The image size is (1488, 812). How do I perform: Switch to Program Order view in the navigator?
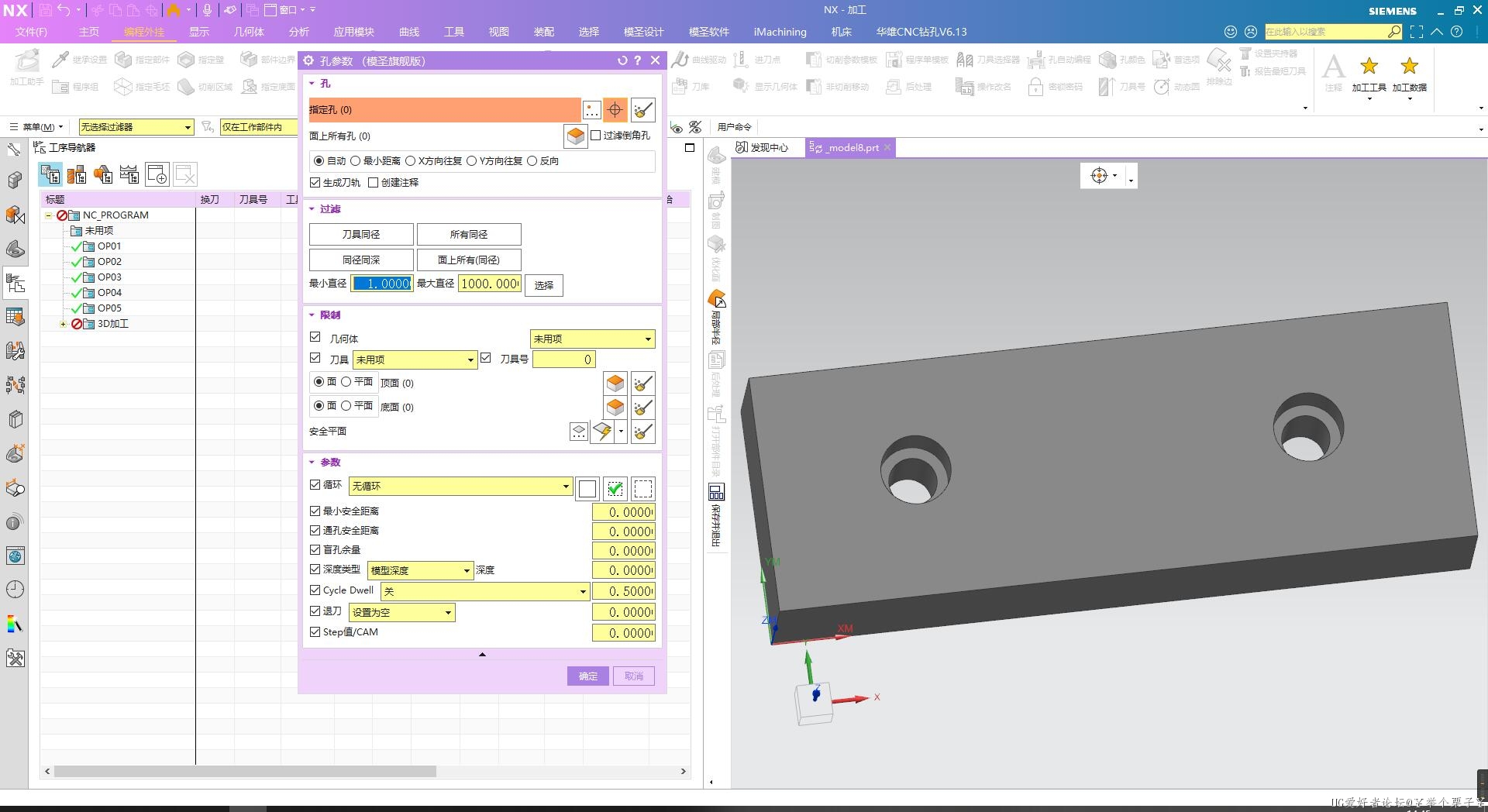[x=51, y=174]
